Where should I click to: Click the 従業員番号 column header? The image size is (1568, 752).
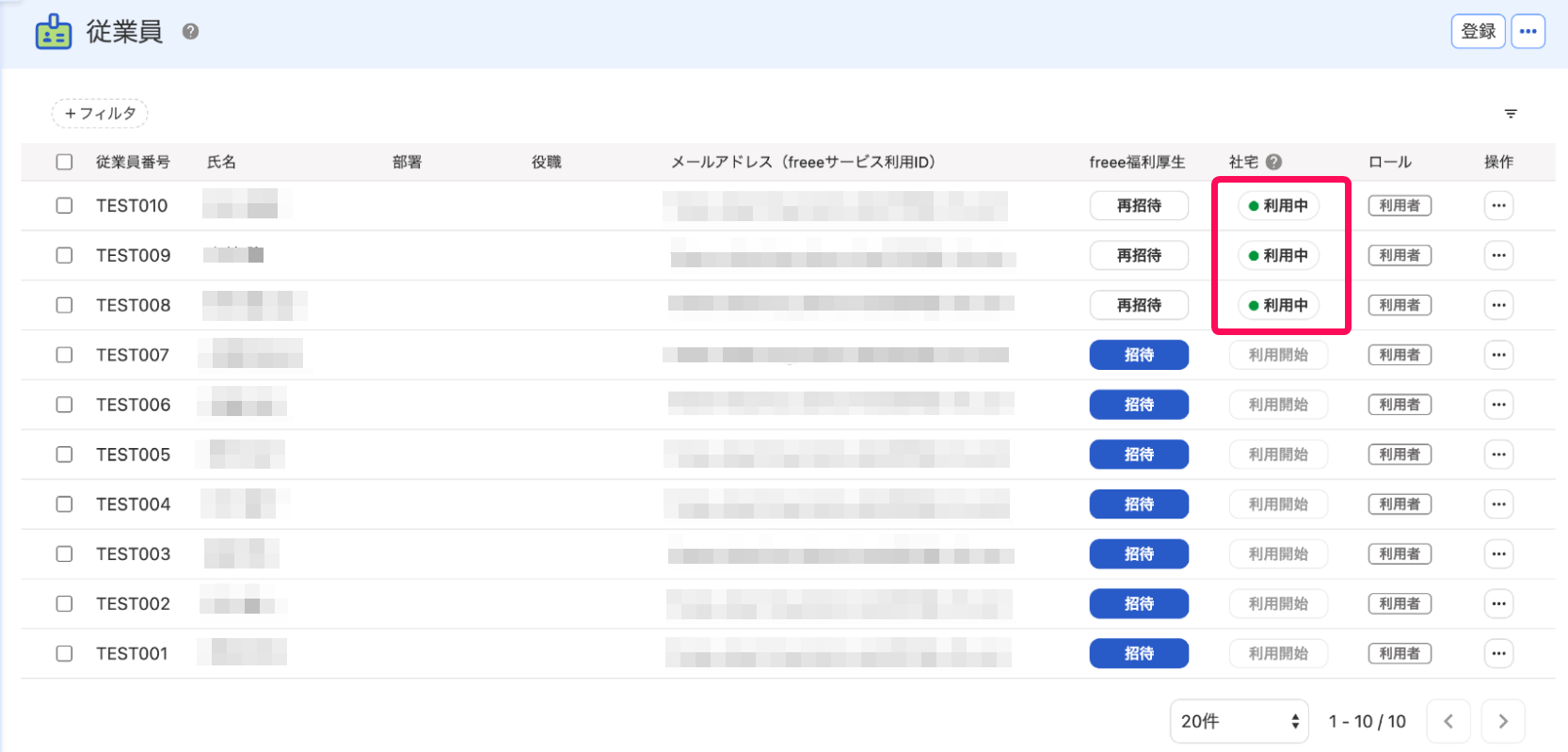click(x=133, y=162)
